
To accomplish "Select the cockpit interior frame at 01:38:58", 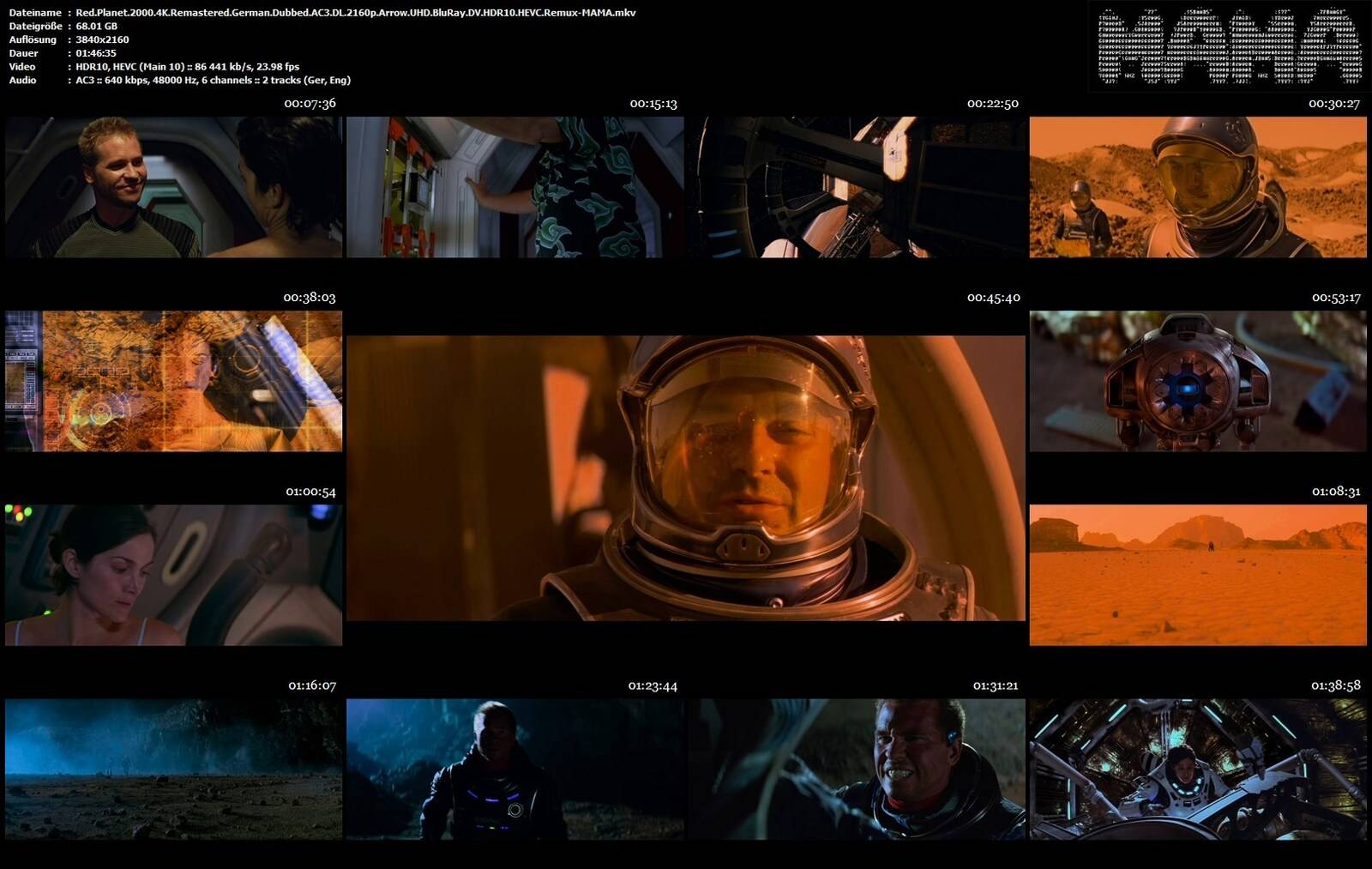I will click(x=1198, y=769).
